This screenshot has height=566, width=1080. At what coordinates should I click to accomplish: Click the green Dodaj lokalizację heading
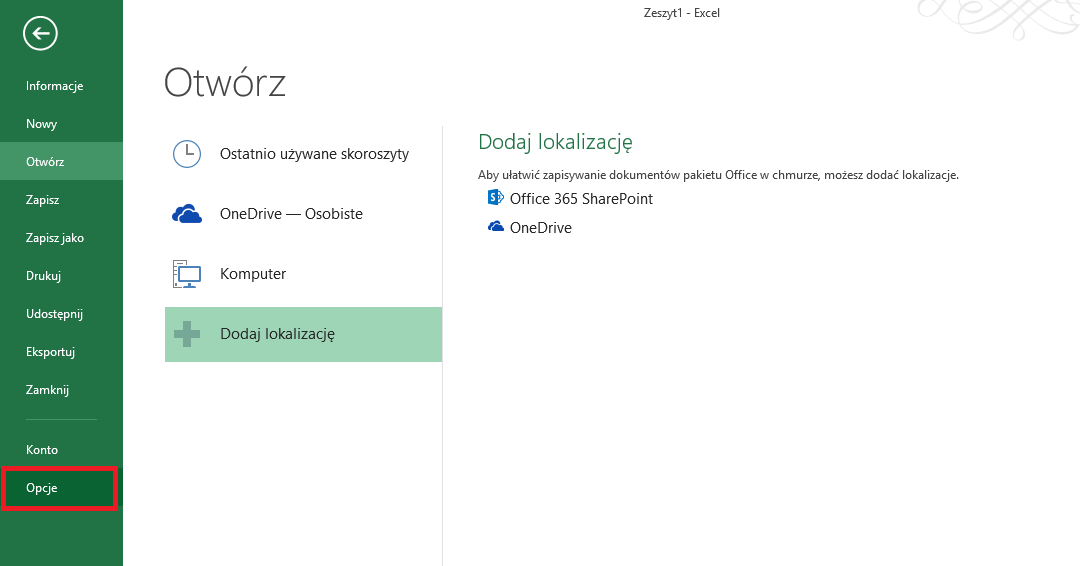pos(555,142)
